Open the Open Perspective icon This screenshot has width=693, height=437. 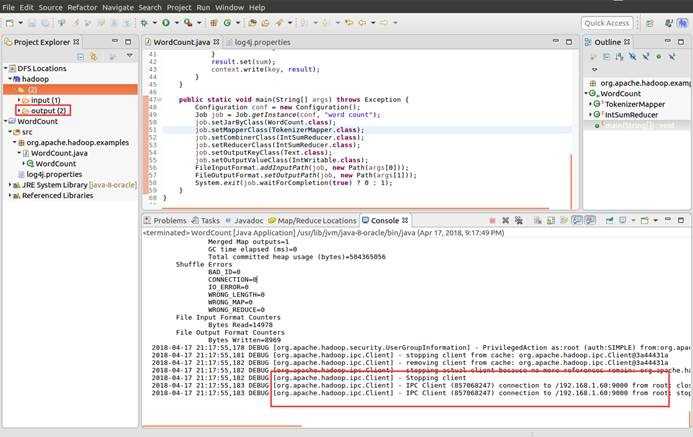pos(650,23)
